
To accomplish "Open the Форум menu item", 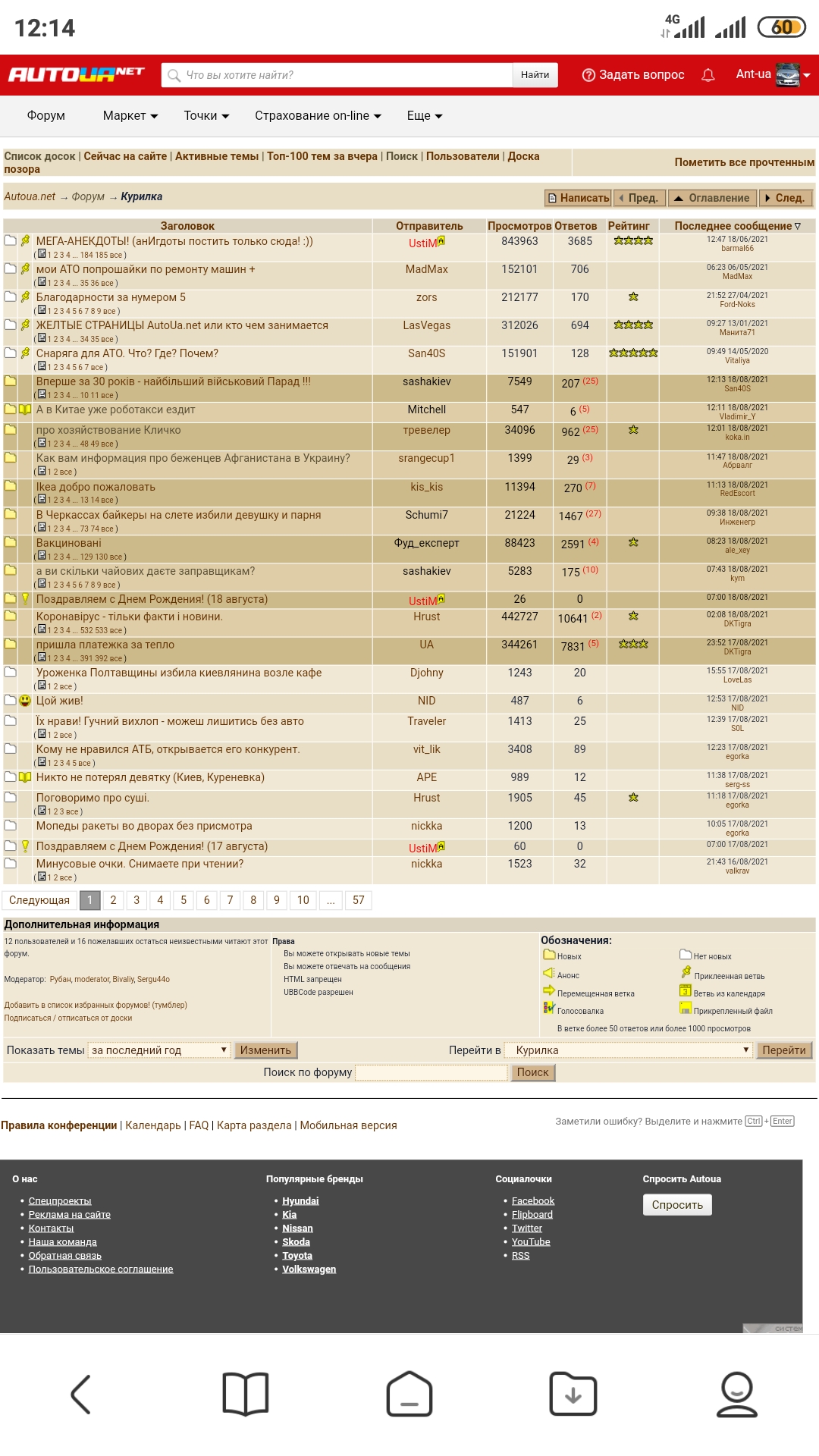I will [x=46, y=116].
